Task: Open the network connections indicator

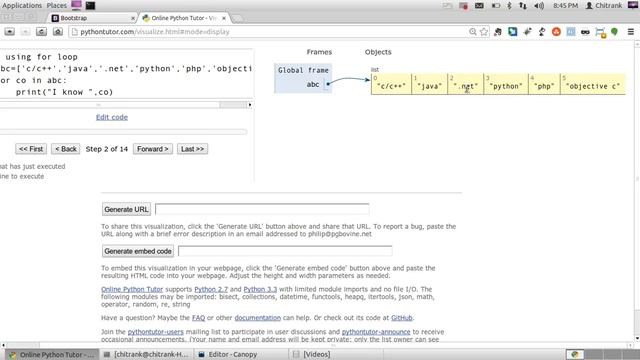Action: (522, 5)
